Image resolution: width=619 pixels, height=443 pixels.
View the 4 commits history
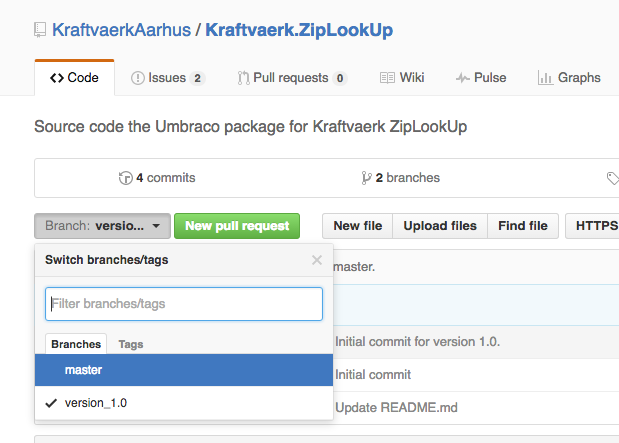coord(157,178)
